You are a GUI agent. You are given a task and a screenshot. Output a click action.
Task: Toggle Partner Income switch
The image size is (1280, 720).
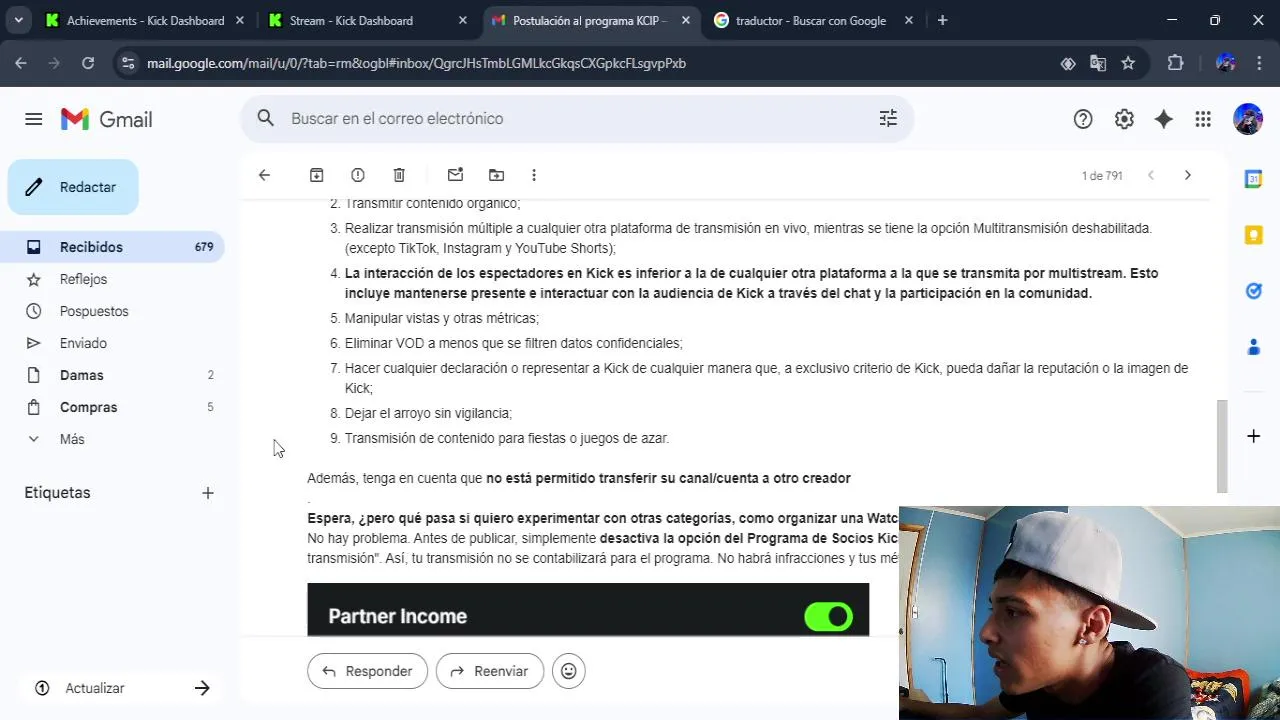pos(828,616)
